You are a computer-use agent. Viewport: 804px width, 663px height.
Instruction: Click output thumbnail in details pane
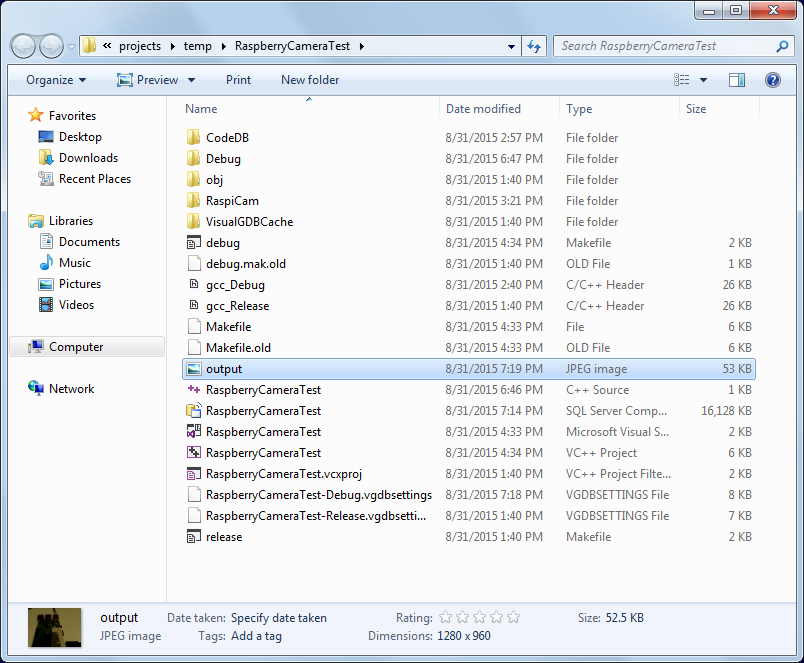pos(54,627)
